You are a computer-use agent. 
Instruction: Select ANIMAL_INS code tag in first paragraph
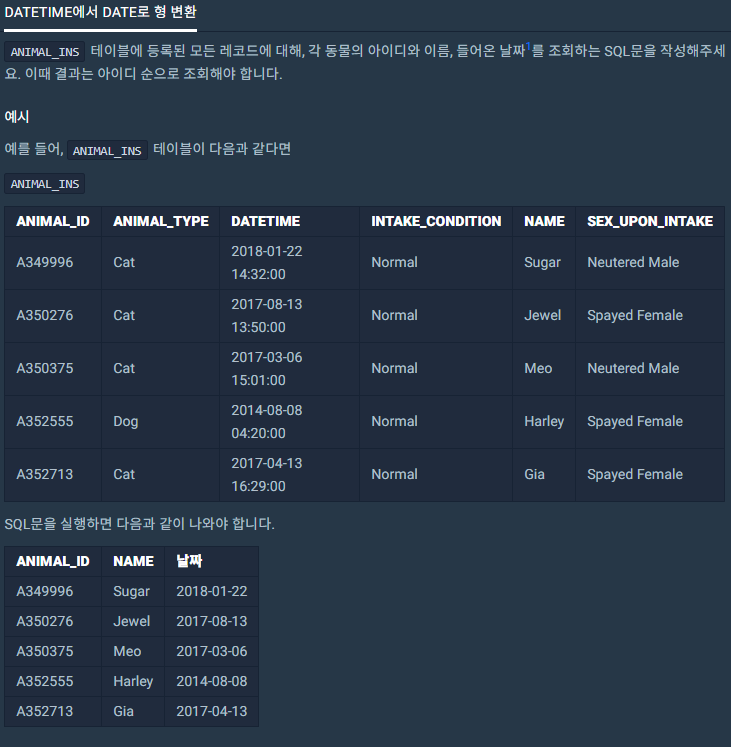(45, 52)
